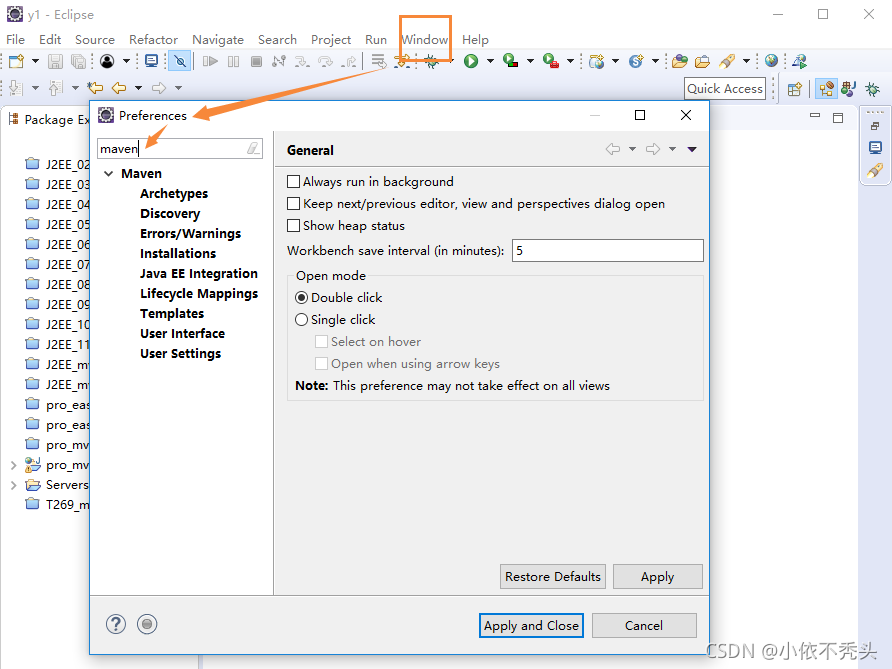
Task: Click the Save All toolbar icon
Action: (79, 61)
